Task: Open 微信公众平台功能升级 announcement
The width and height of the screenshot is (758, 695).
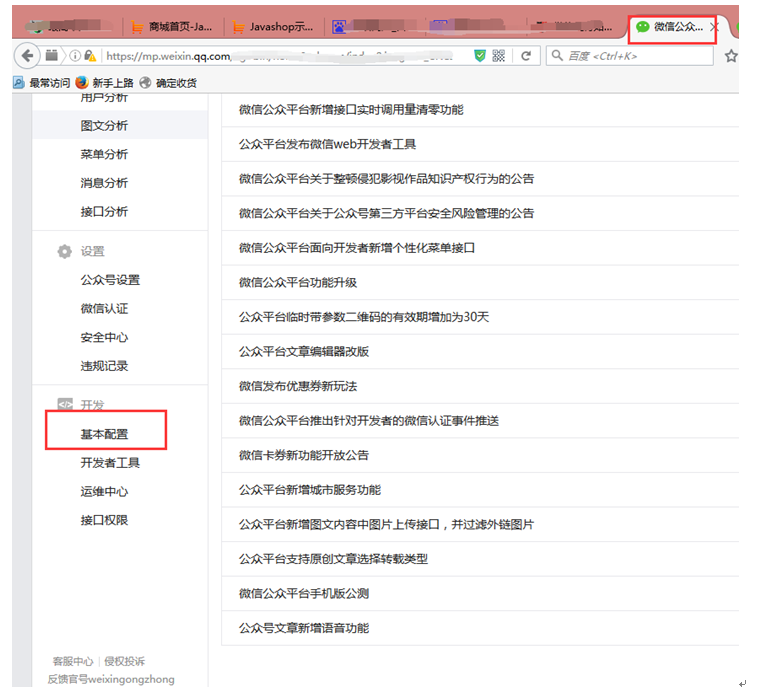Action: click(298, 282)
